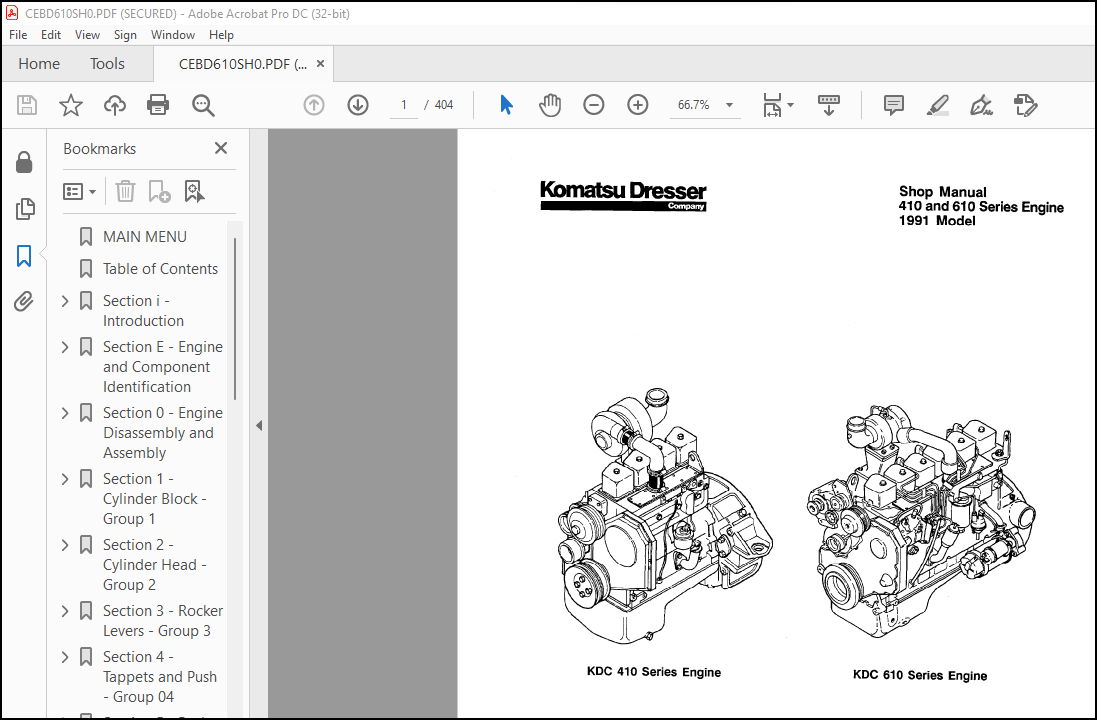Click the Find text magnifier icon
This screenshot has height=720, width=1097.
coord(203,105)
